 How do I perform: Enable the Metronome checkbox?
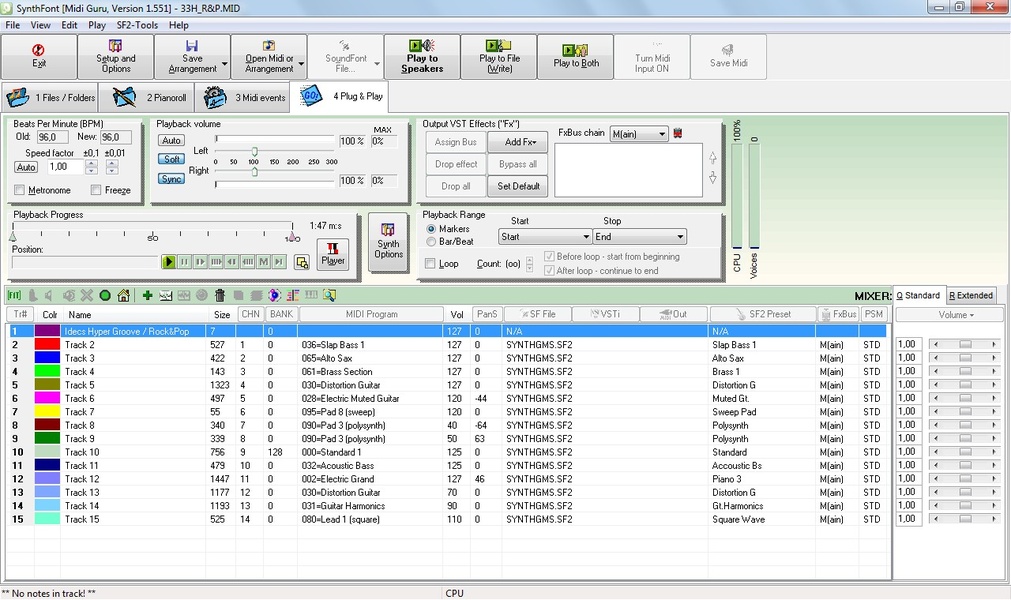pyautogui.click(x=20, y=190)
